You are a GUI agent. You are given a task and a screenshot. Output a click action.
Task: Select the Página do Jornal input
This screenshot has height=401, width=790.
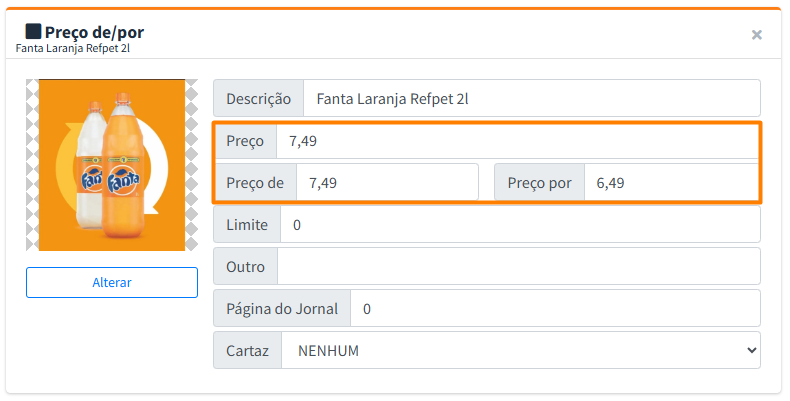coord(554,309)
